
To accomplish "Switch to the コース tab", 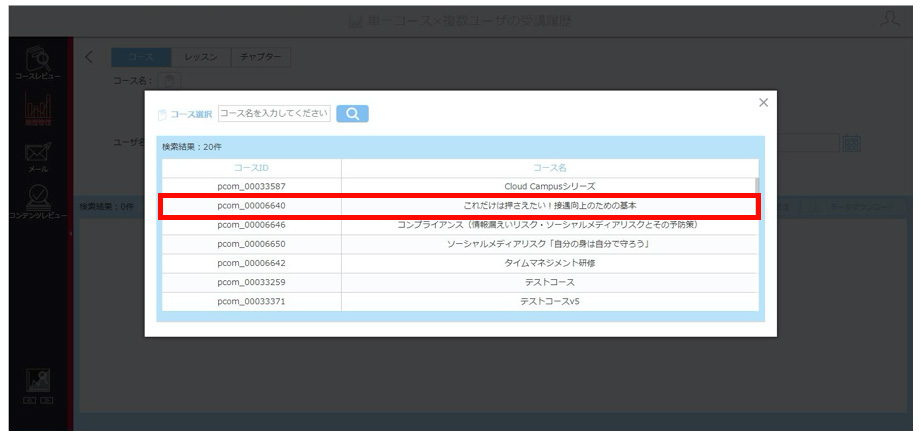I will tap(141, 57).
